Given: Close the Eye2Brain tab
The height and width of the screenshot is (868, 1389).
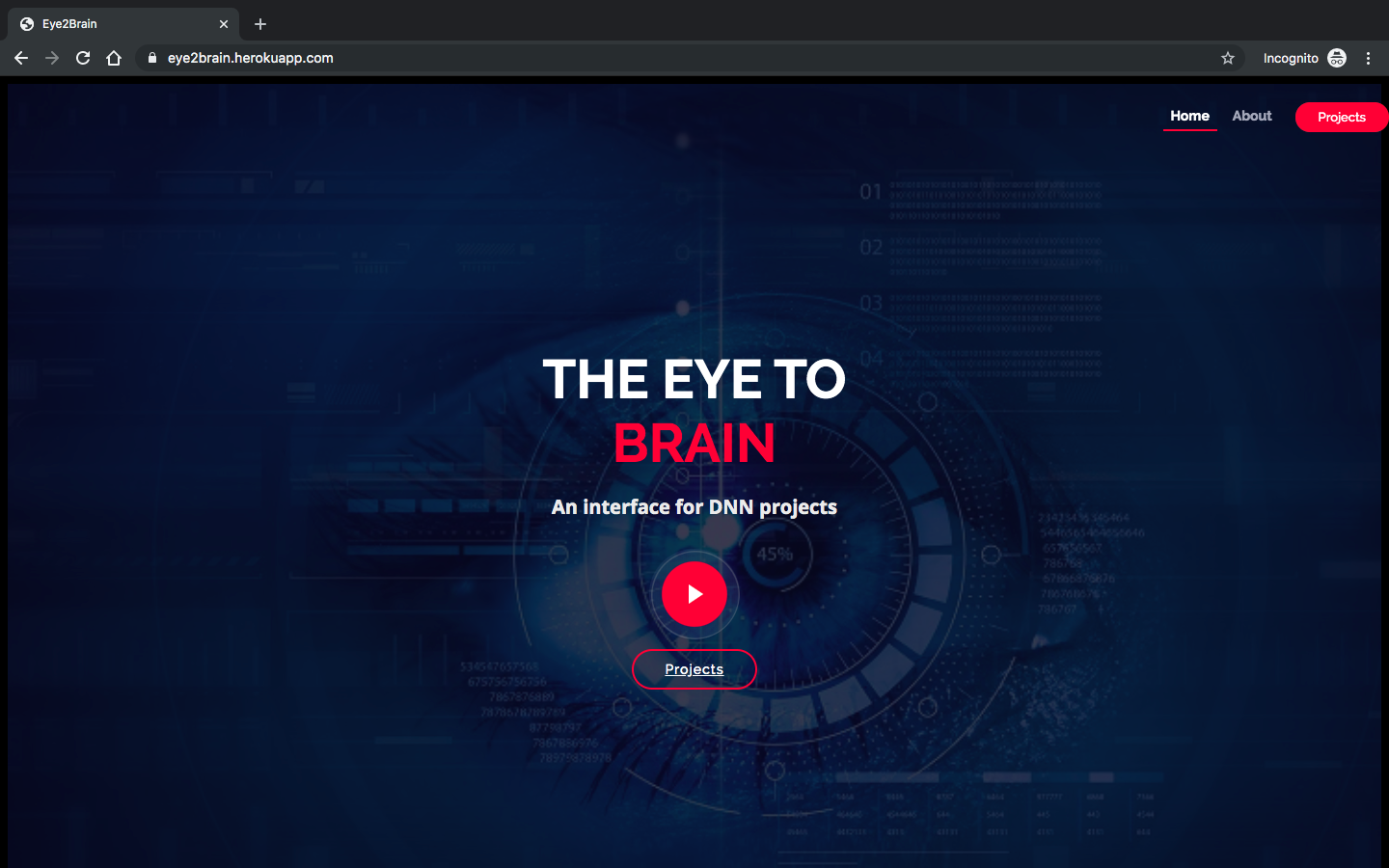Looking at the screenshot, I should click(x=224, y=24).
